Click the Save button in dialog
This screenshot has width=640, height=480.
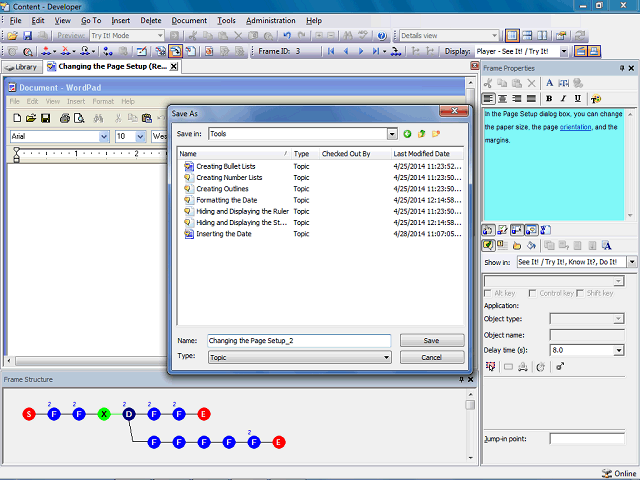click(x=432, y=340)
